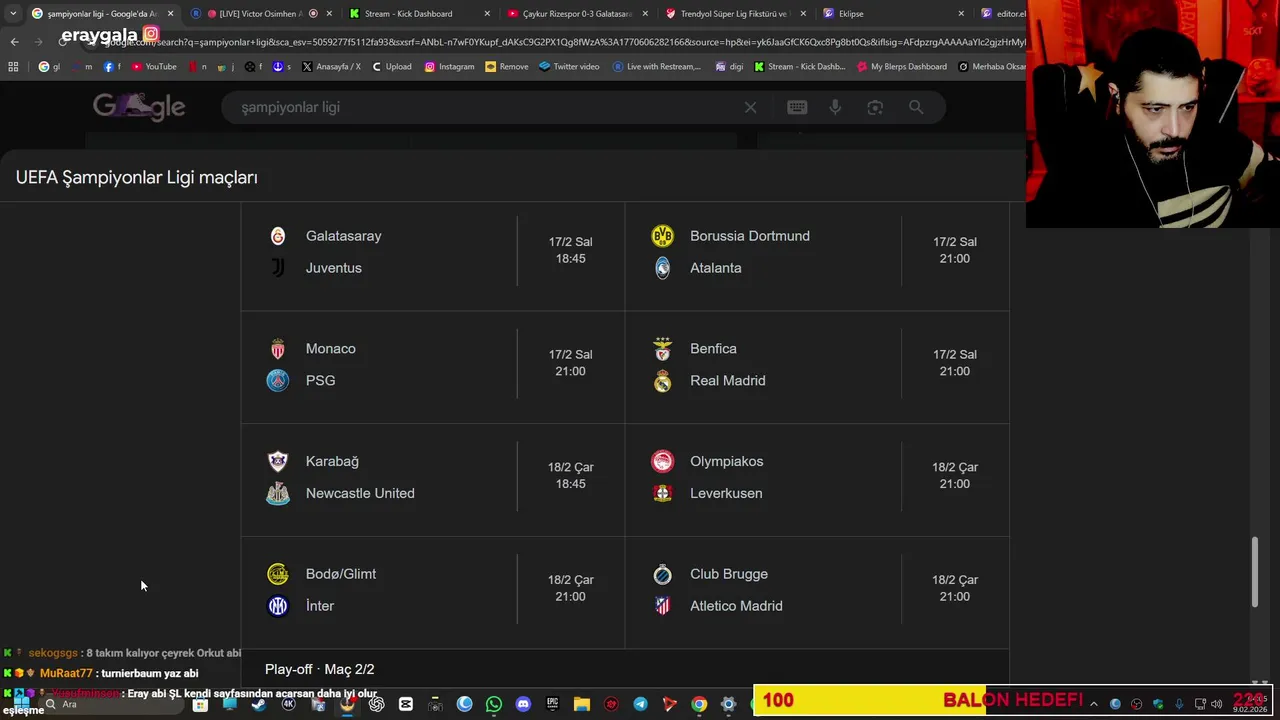The image size is (1280, 720).
Task: Adjust the system tray volume icon
Action: pyautogui.click(x=1216, y=704)
